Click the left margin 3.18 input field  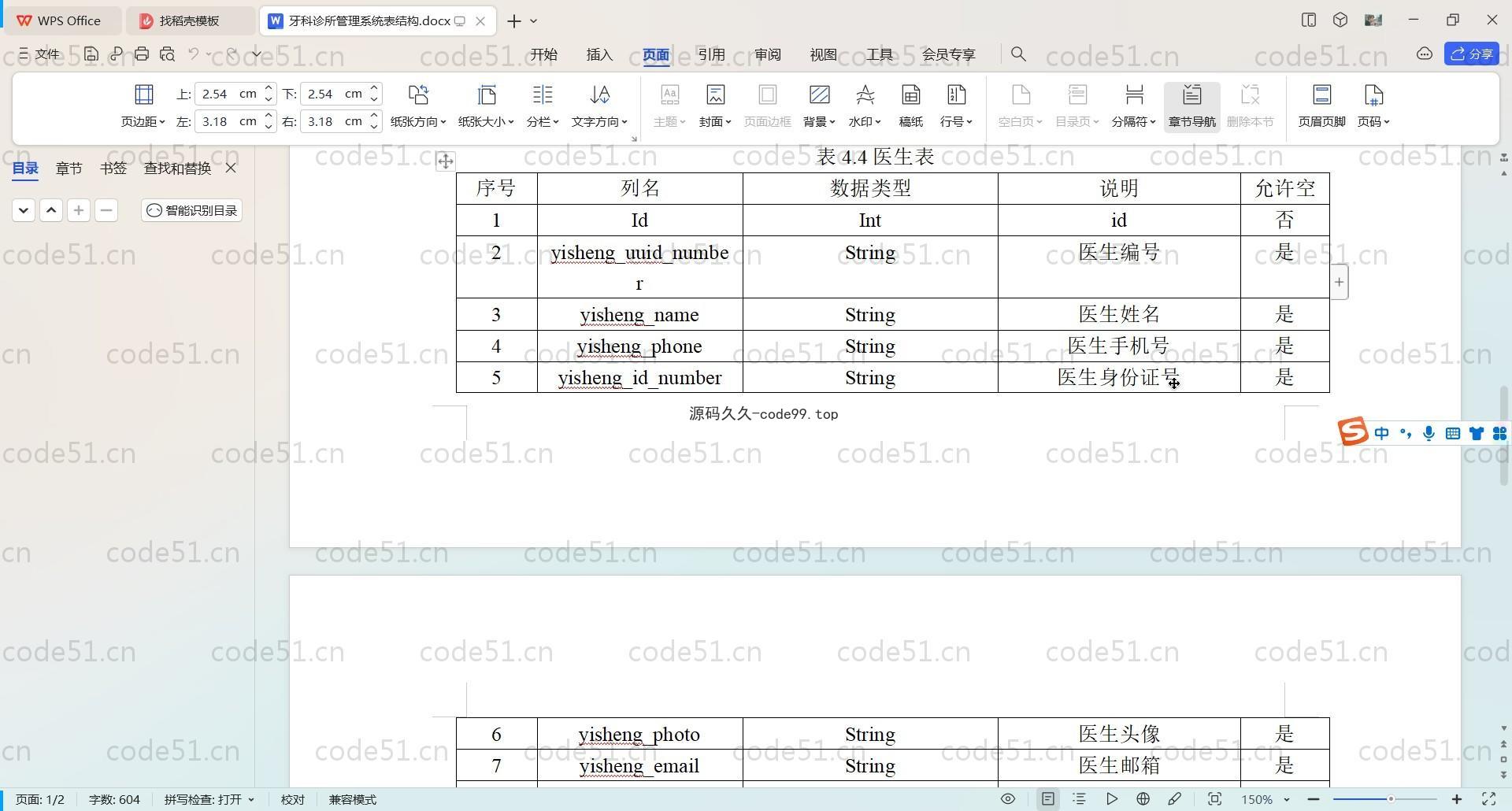coord(228,121)
